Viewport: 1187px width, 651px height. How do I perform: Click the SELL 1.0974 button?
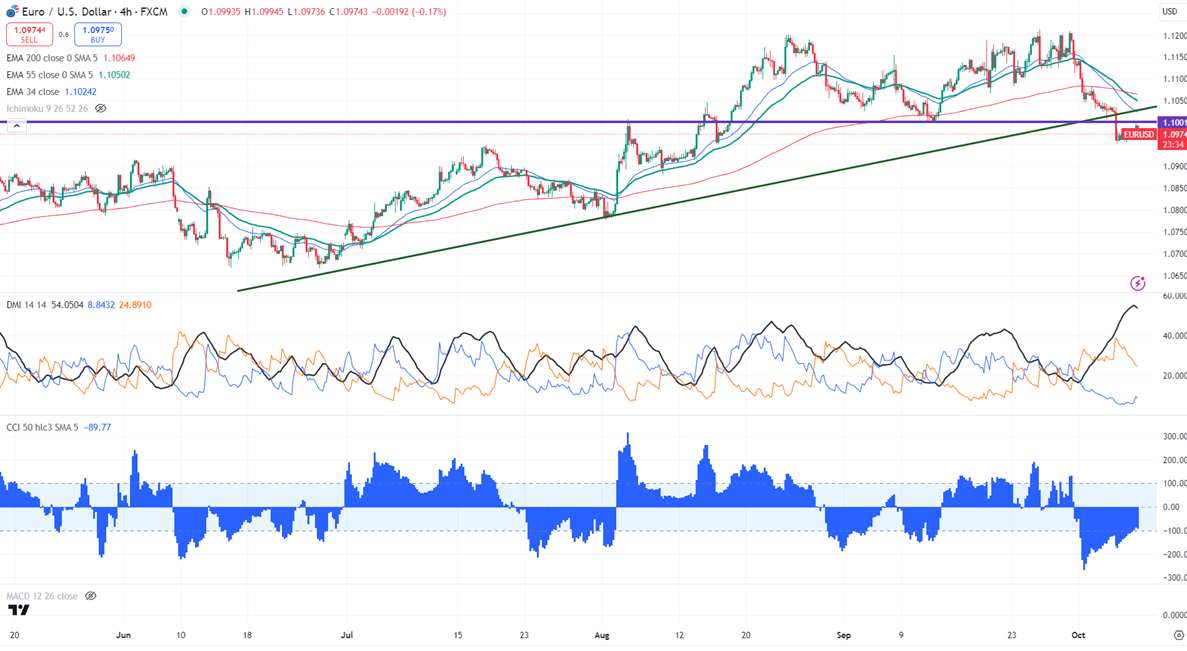coord(30,34)
